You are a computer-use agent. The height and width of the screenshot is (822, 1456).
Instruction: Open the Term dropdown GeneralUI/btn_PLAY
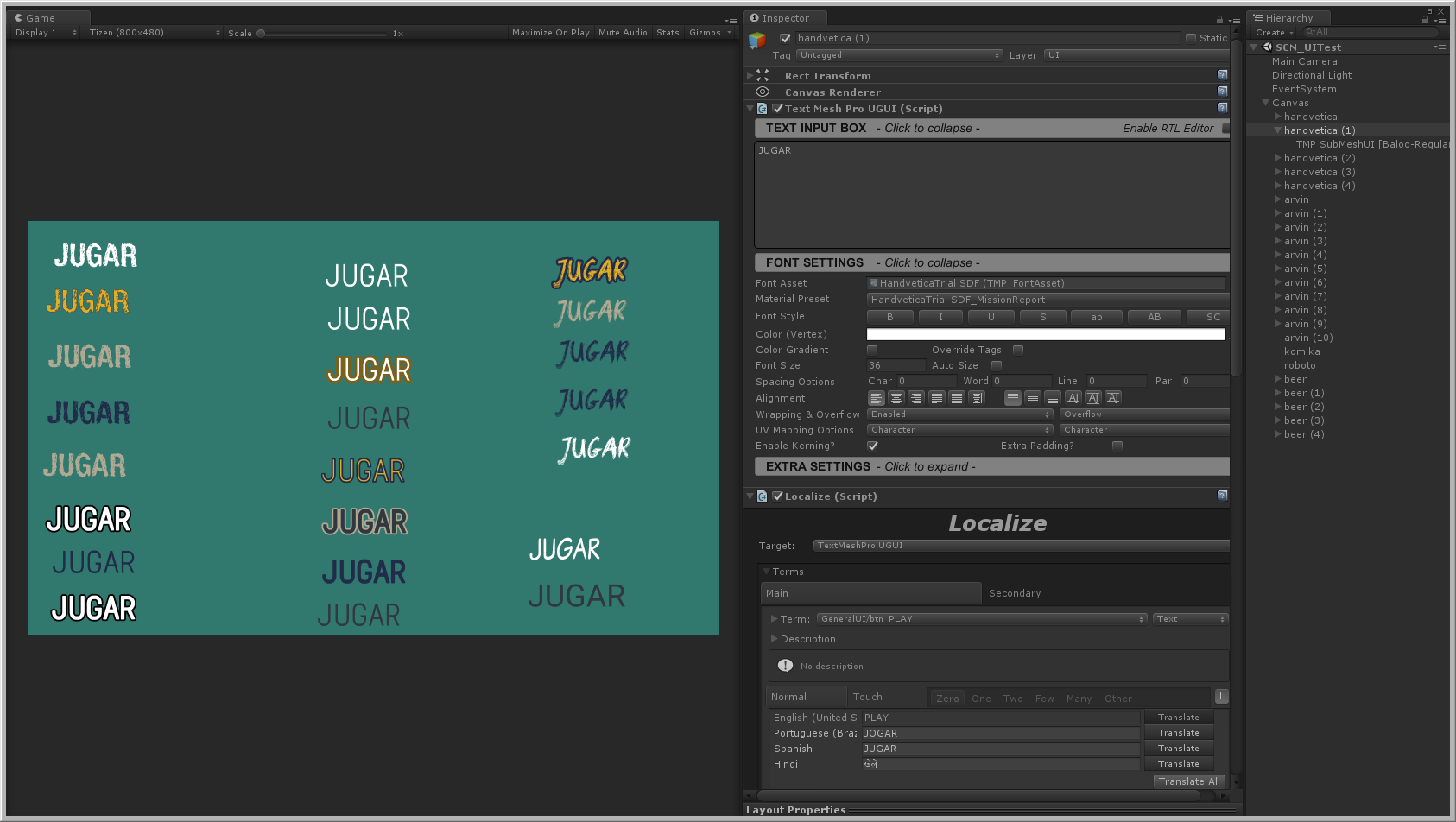(x=982, y=619)
